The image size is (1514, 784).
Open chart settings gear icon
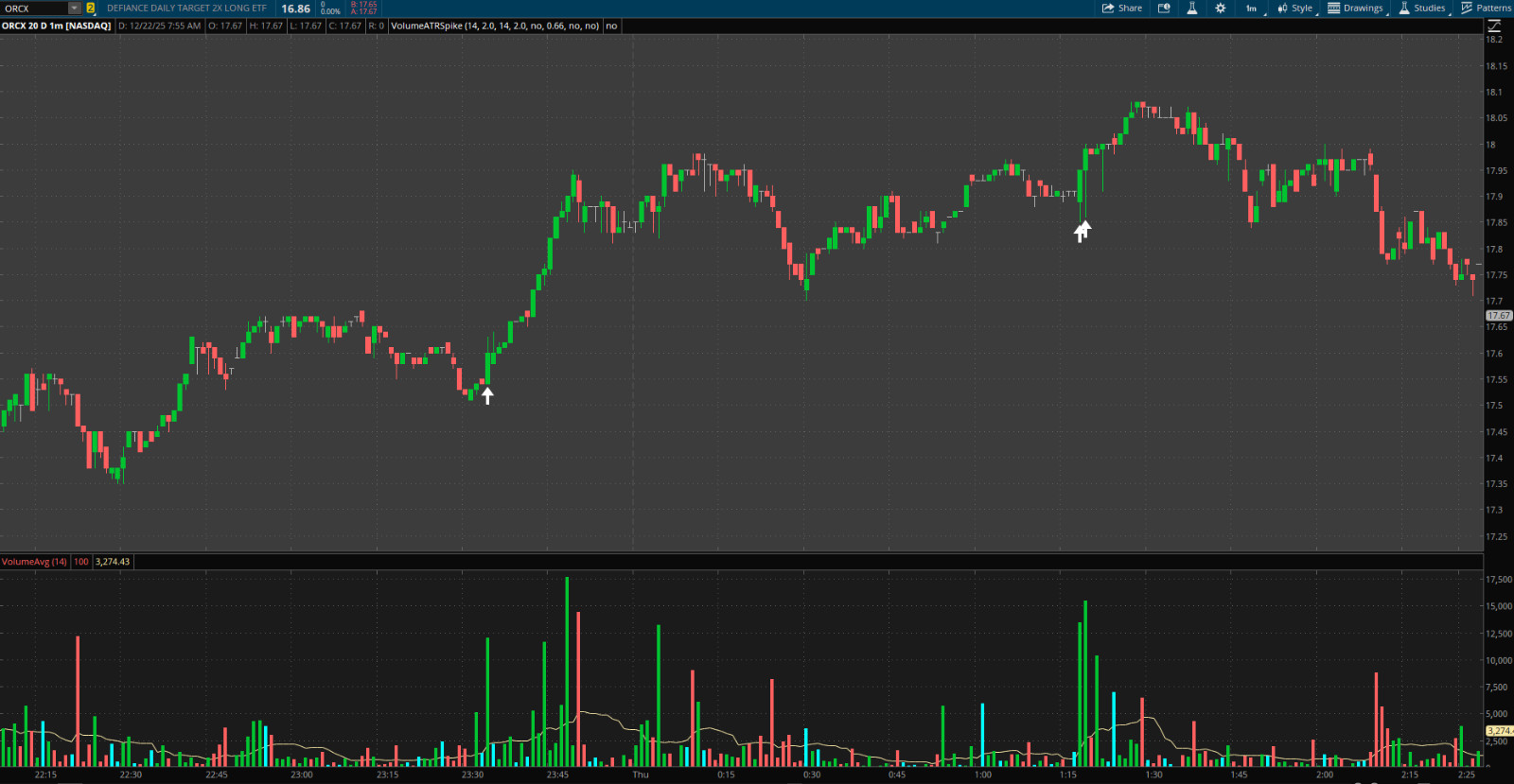coord(1221,8)
